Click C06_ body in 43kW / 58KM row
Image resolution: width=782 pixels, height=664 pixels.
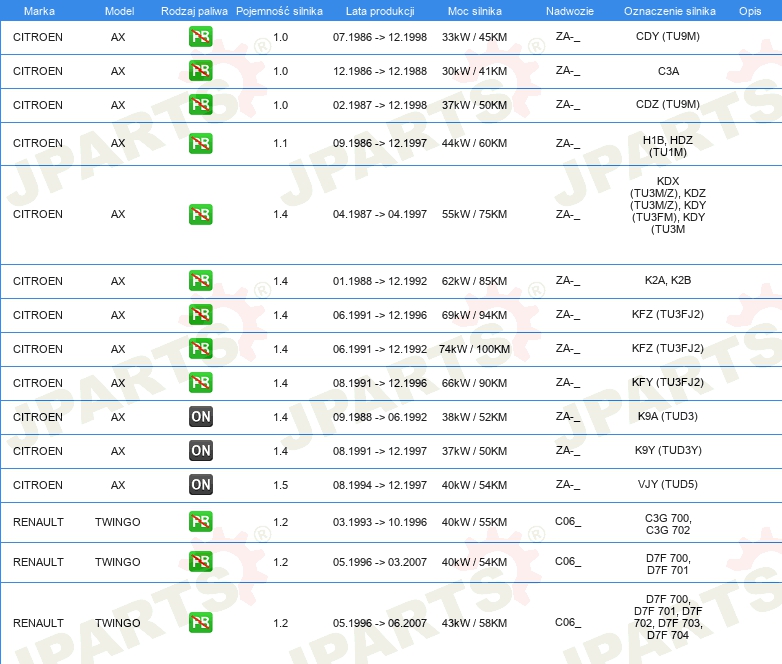568,622
